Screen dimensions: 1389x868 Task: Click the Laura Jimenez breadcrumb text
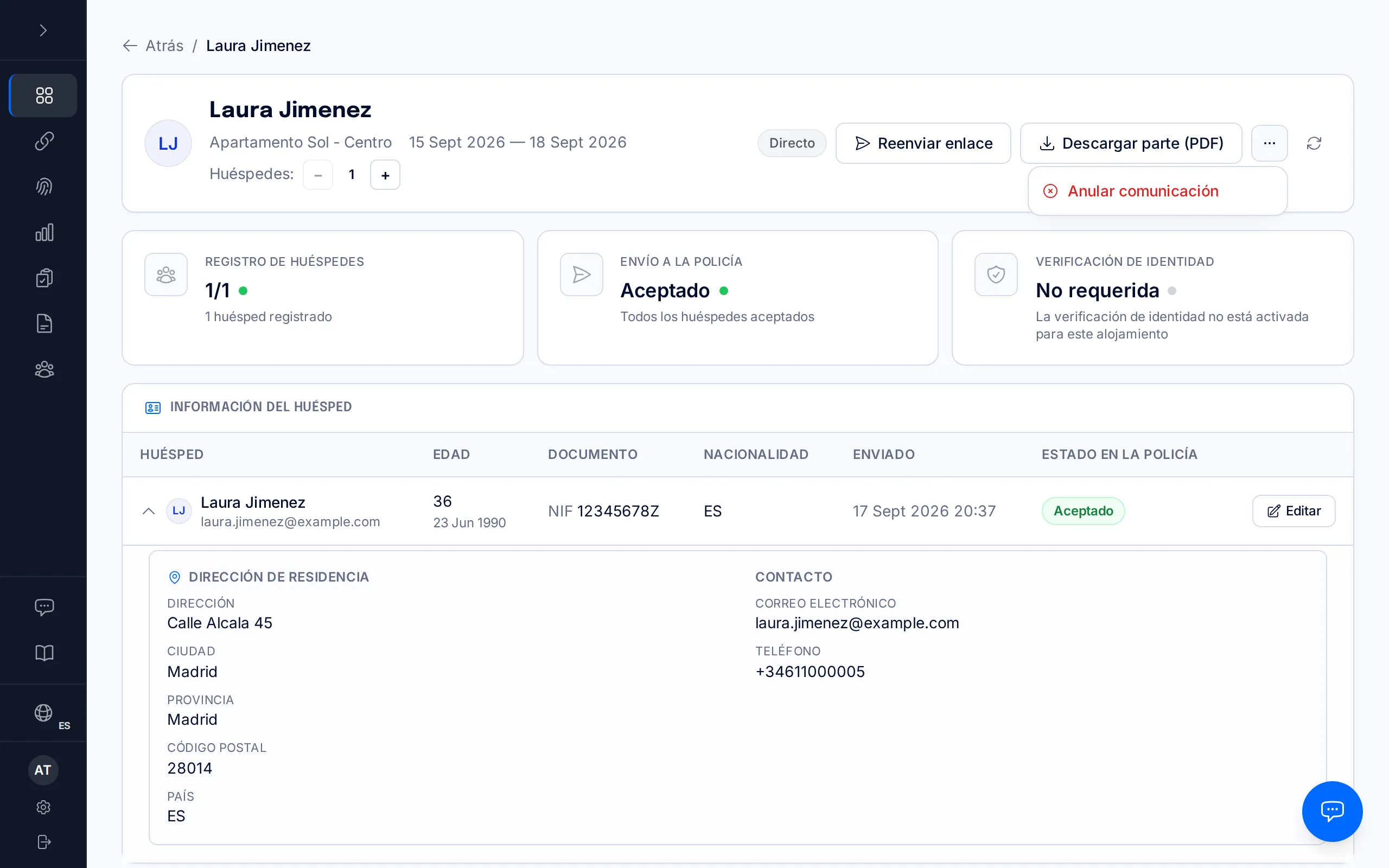tap(258, 46)
